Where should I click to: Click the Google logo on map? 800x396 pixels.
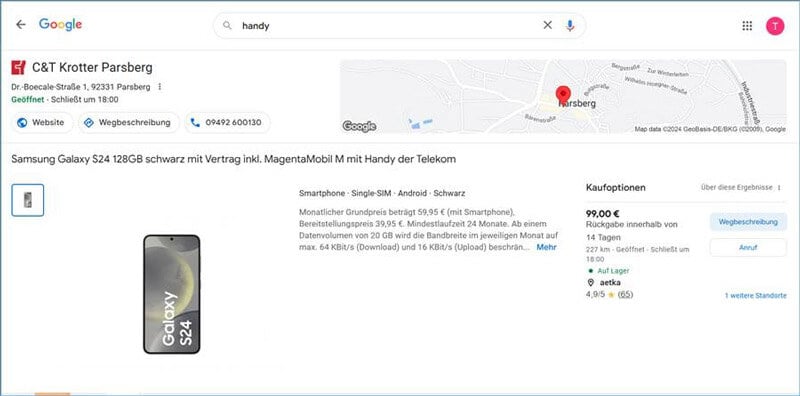coord(359,126)
